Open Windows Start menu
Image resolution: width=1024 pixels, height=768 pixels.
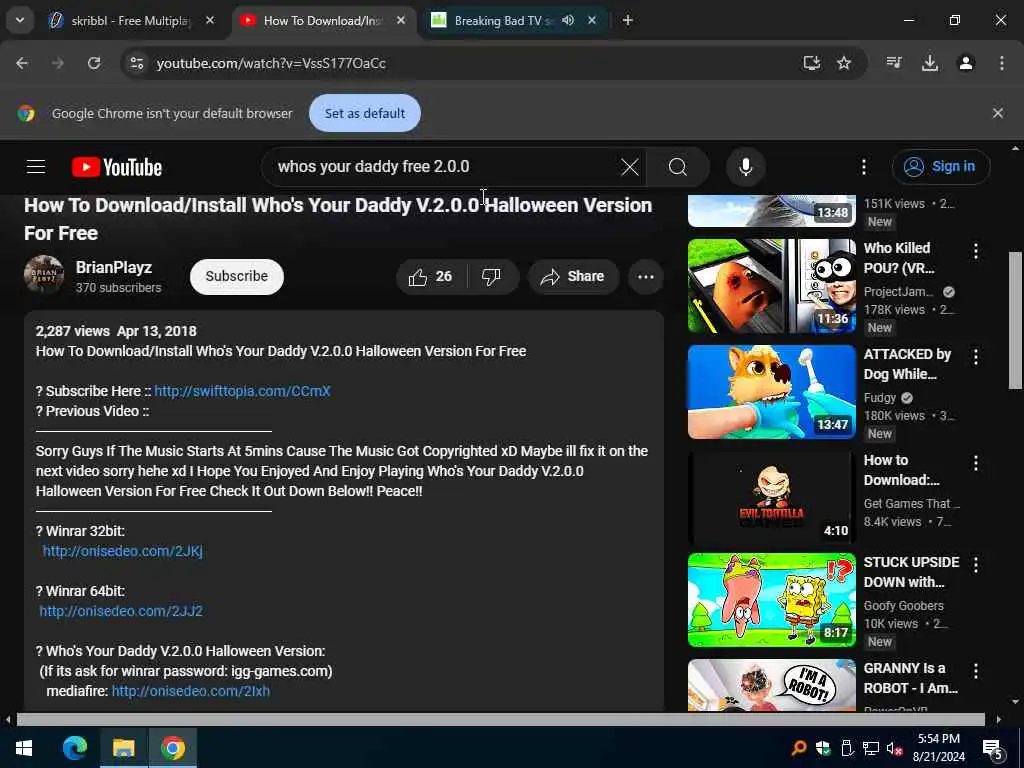[x=24, y=748]
